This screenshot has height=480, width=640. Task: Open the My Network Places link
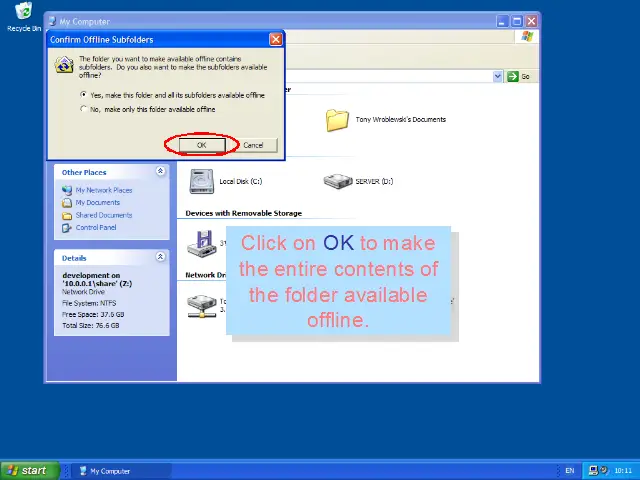[103, 190]
